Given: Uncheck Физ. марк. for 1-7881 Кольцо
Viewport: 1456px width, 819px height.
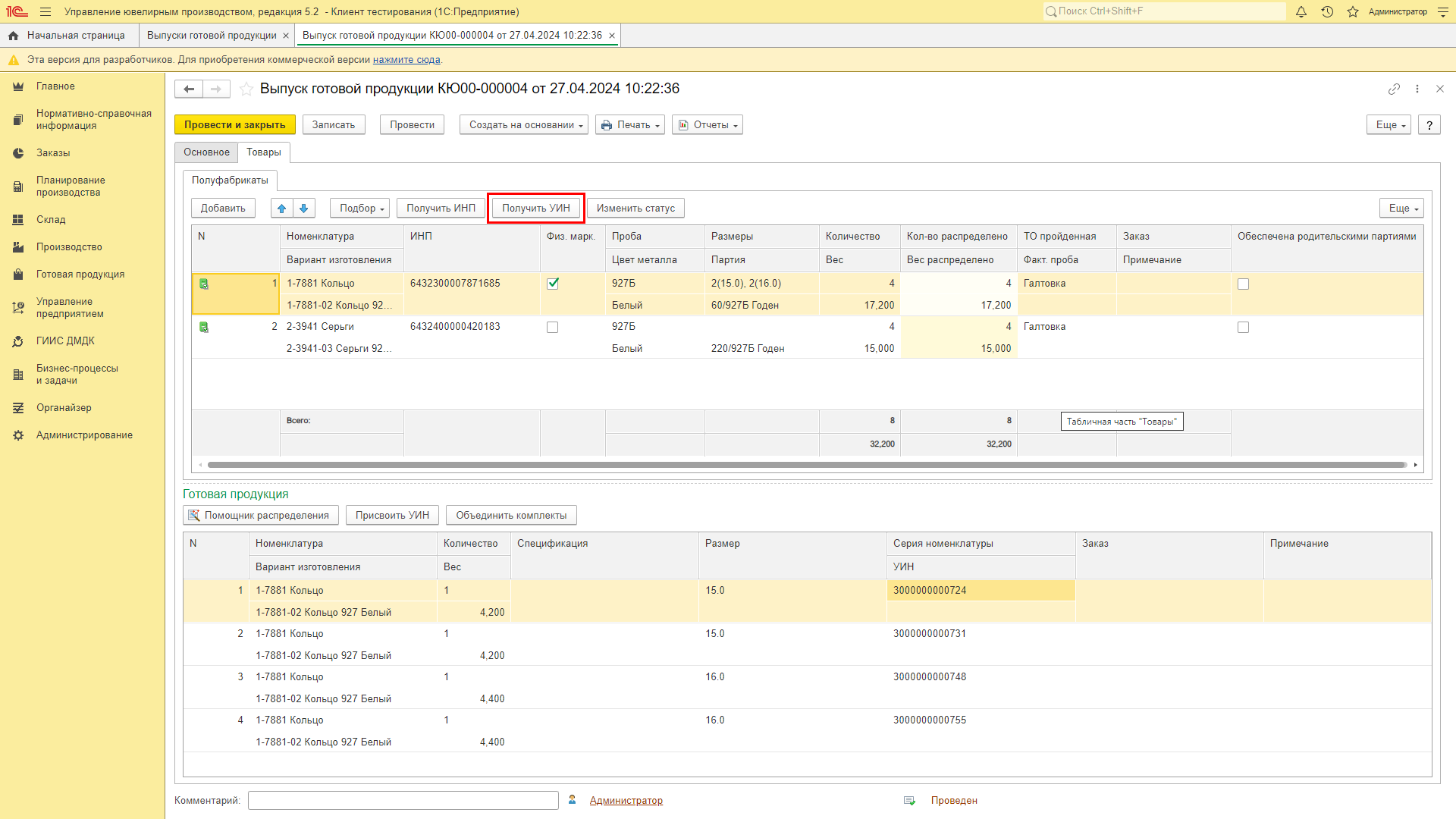Looking at the screenshot, I should pyautogui.click(x=553, y=284).
